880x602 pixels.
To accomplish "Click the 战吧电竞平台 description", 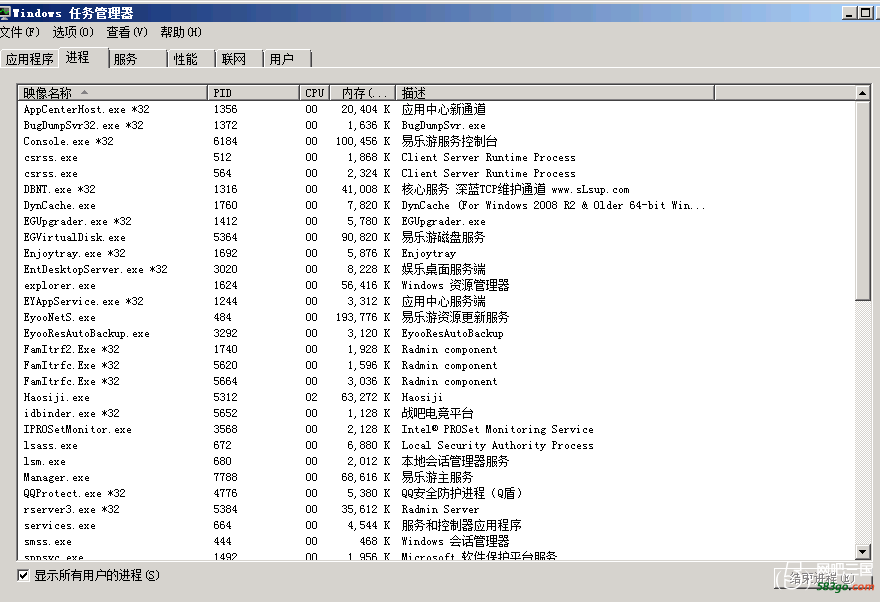I will click(437, 413).
